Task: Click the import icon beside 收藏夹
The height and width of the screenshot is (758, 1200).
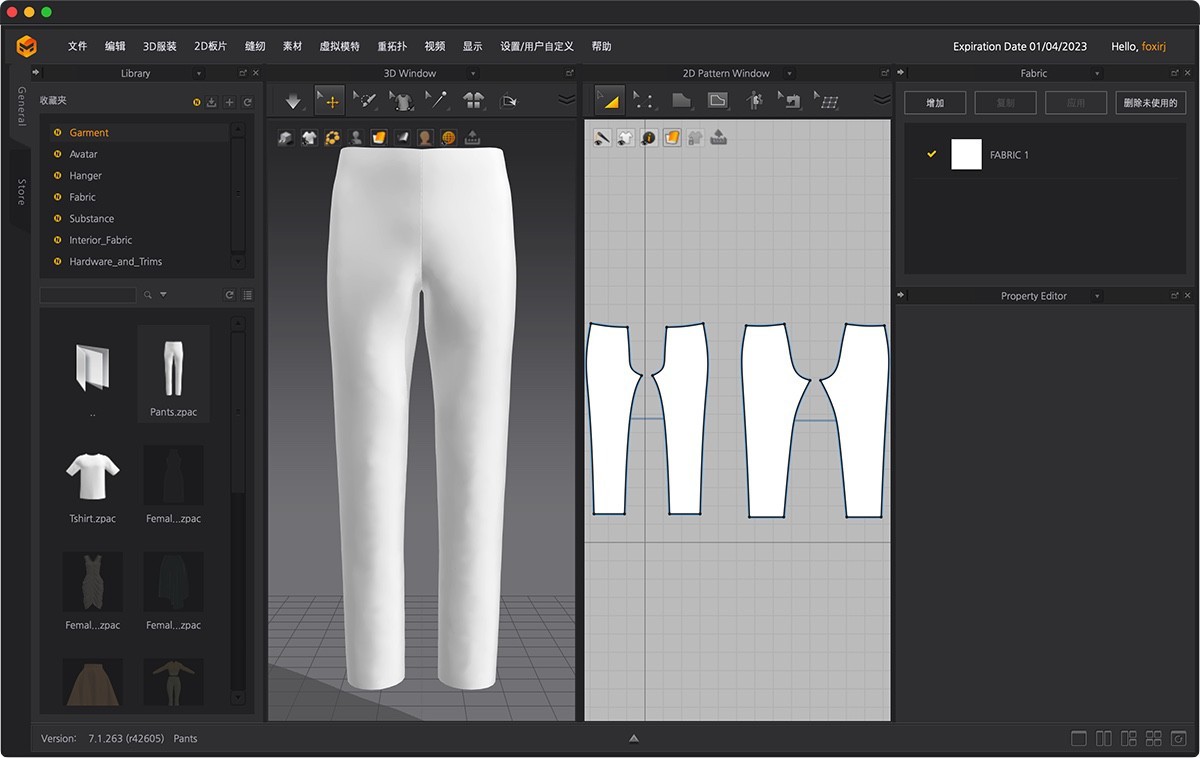Action: pos(212,102)
